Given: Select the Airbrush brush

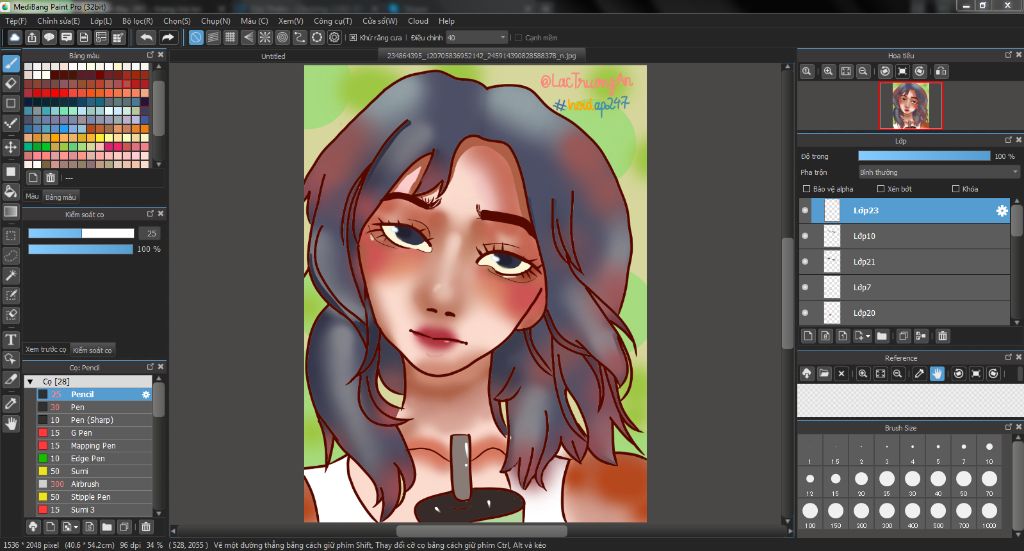Looking at the screenshot, I should (94, 484).
